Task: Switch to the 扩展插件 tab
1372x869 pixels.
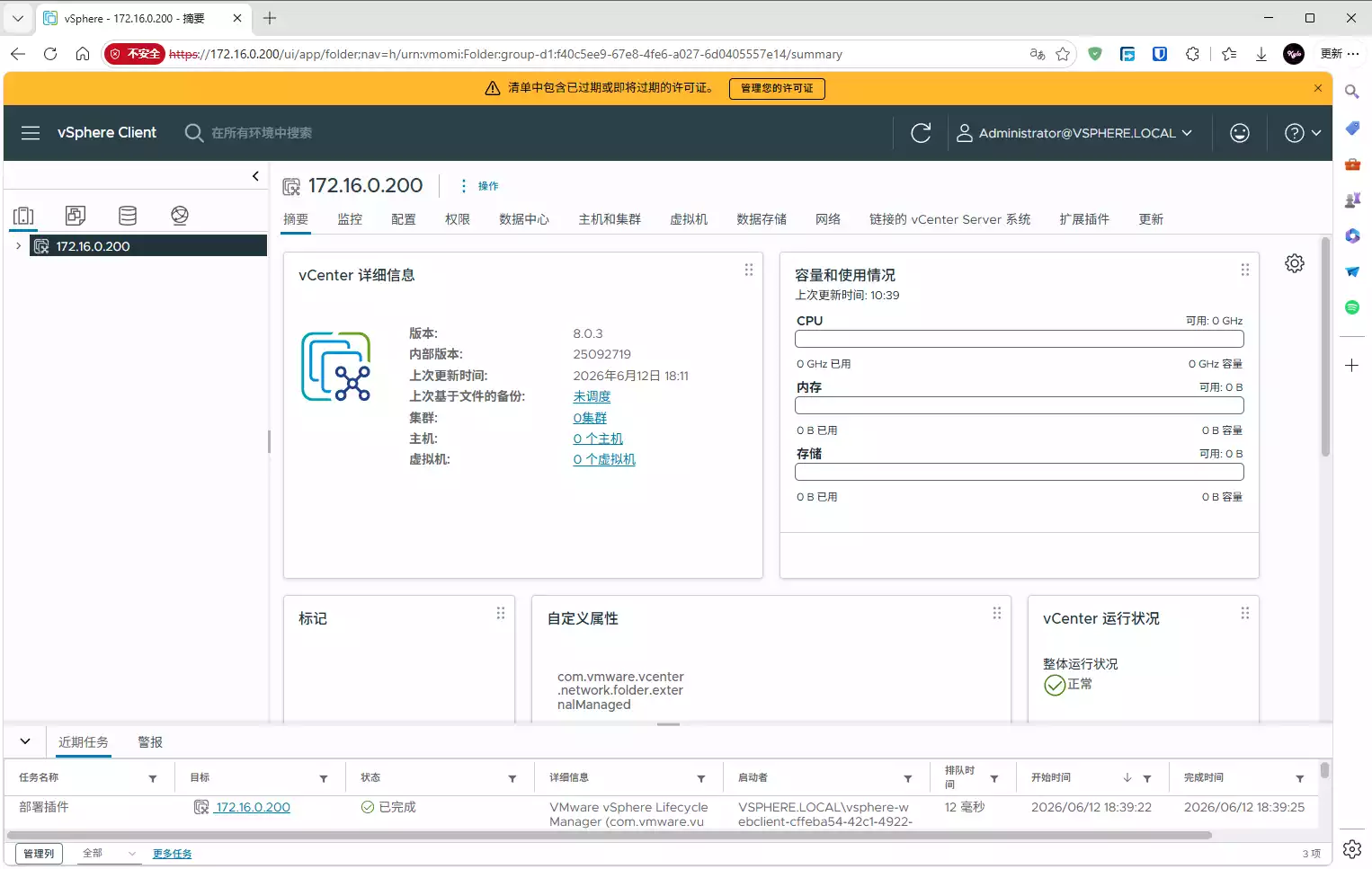Action: click(x=1084, y=219)
